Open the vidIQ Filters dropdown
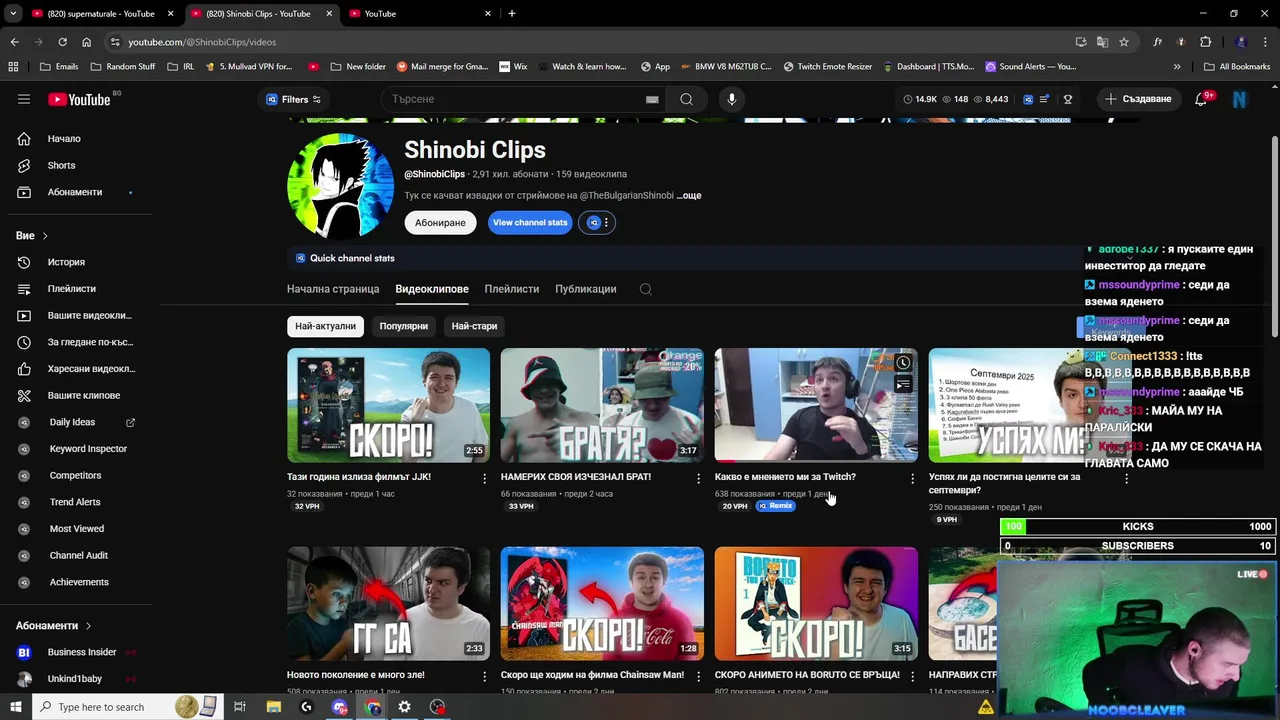This screenshot has height=720, width=1280. tap(293, 99)
